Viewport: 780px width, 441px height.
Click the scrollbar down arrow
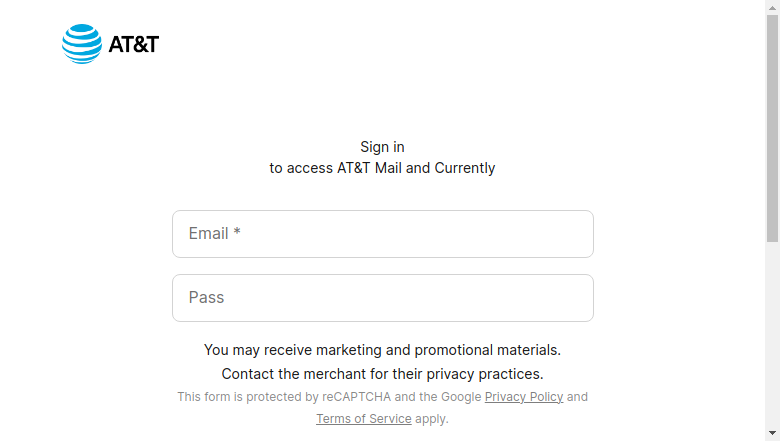tap(772, 433)
